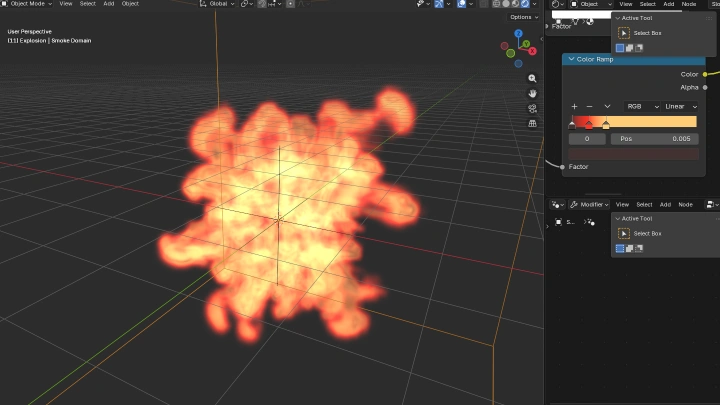Collapse Active Tool panel in geometry nodes editor
The image size is (720, 405).
coord(618,219)
